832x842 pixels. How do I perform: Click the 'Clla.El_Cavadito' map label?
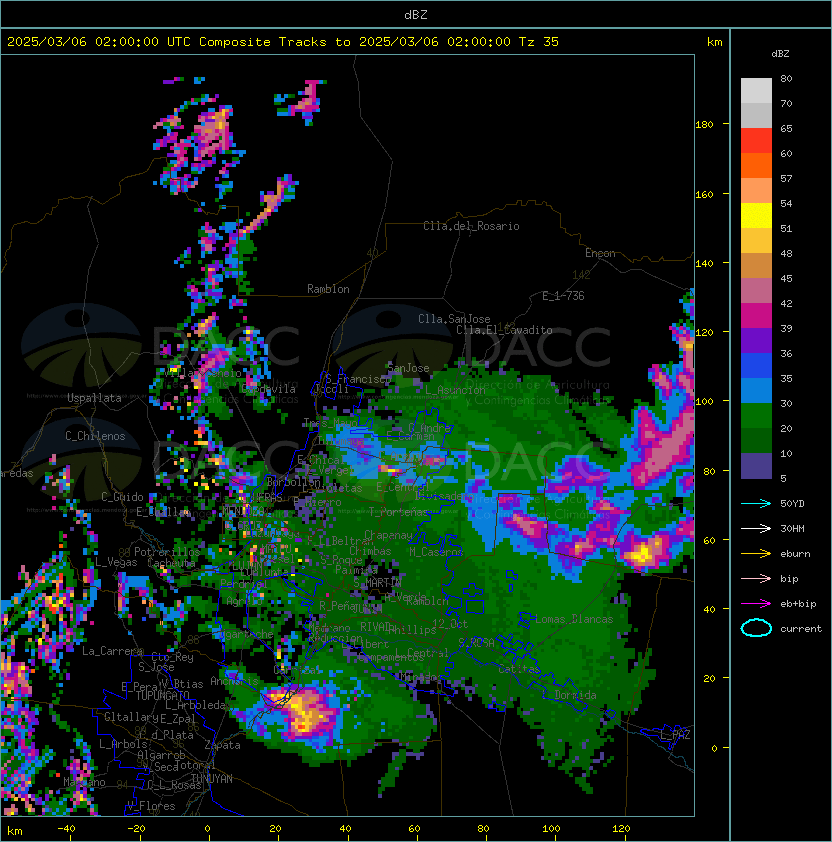pyautogui.click(x=504, y=330)
